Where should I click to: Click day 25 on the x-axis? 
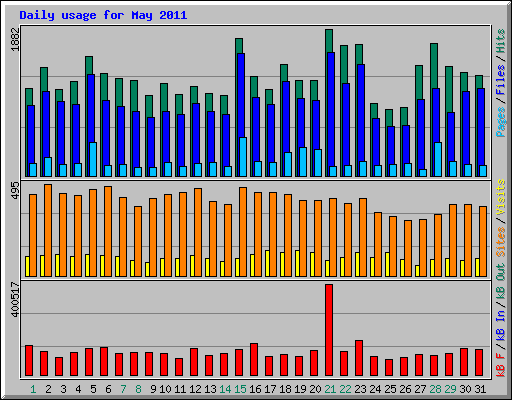(390, 389)
